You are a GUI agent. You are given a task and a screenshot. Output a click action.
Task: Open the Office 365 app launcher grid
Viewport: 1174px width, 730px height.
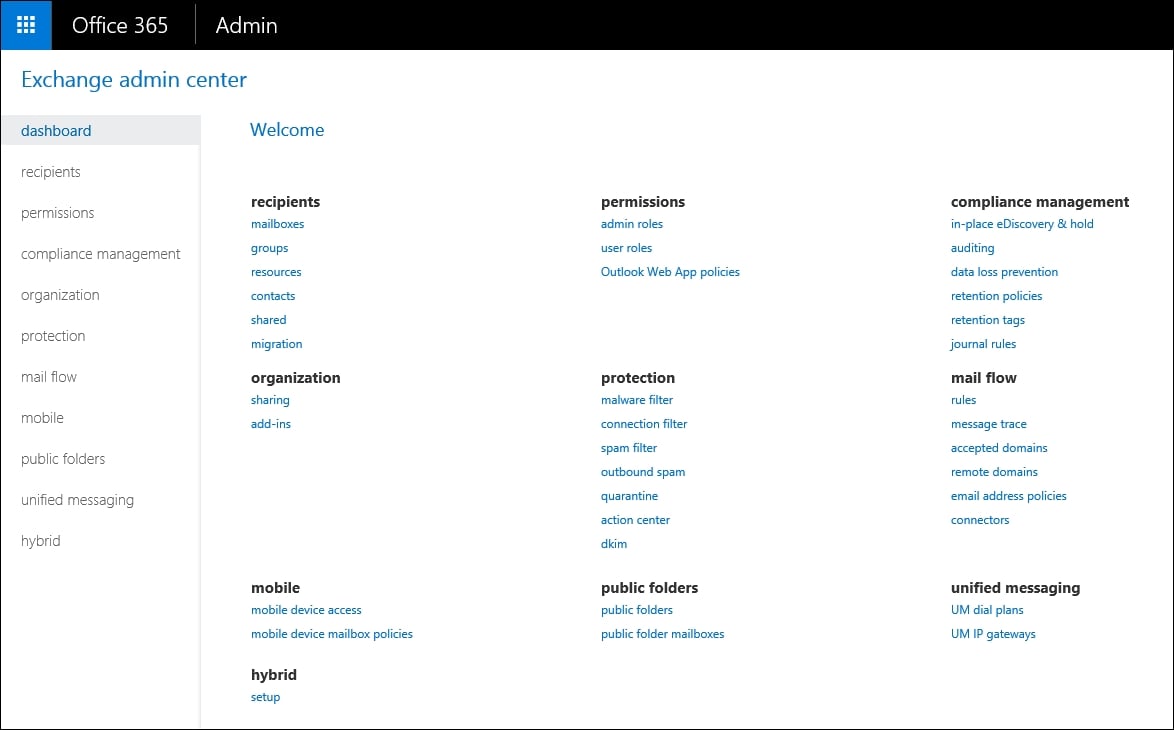[x=26, y=25]
